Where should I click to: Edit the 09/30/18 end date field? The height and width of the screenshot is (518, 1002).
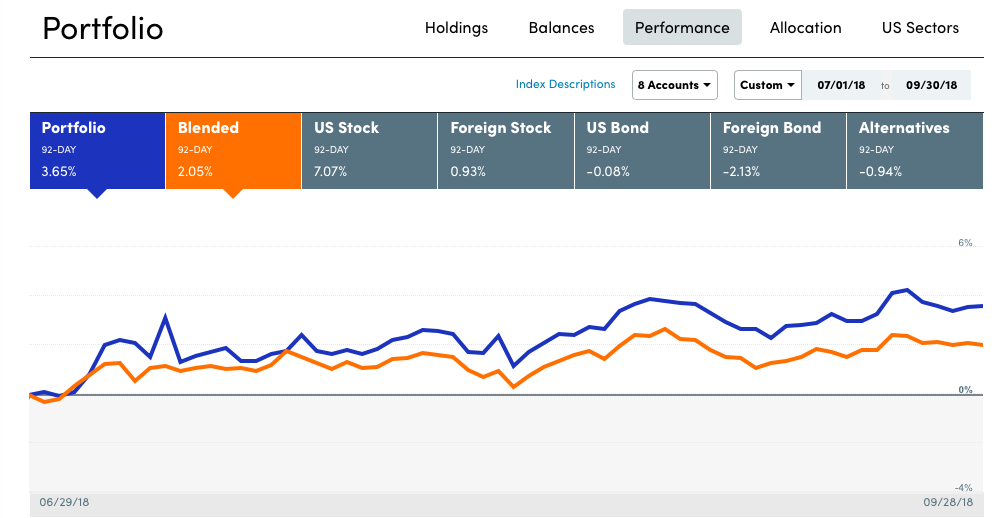coord(931,85)
